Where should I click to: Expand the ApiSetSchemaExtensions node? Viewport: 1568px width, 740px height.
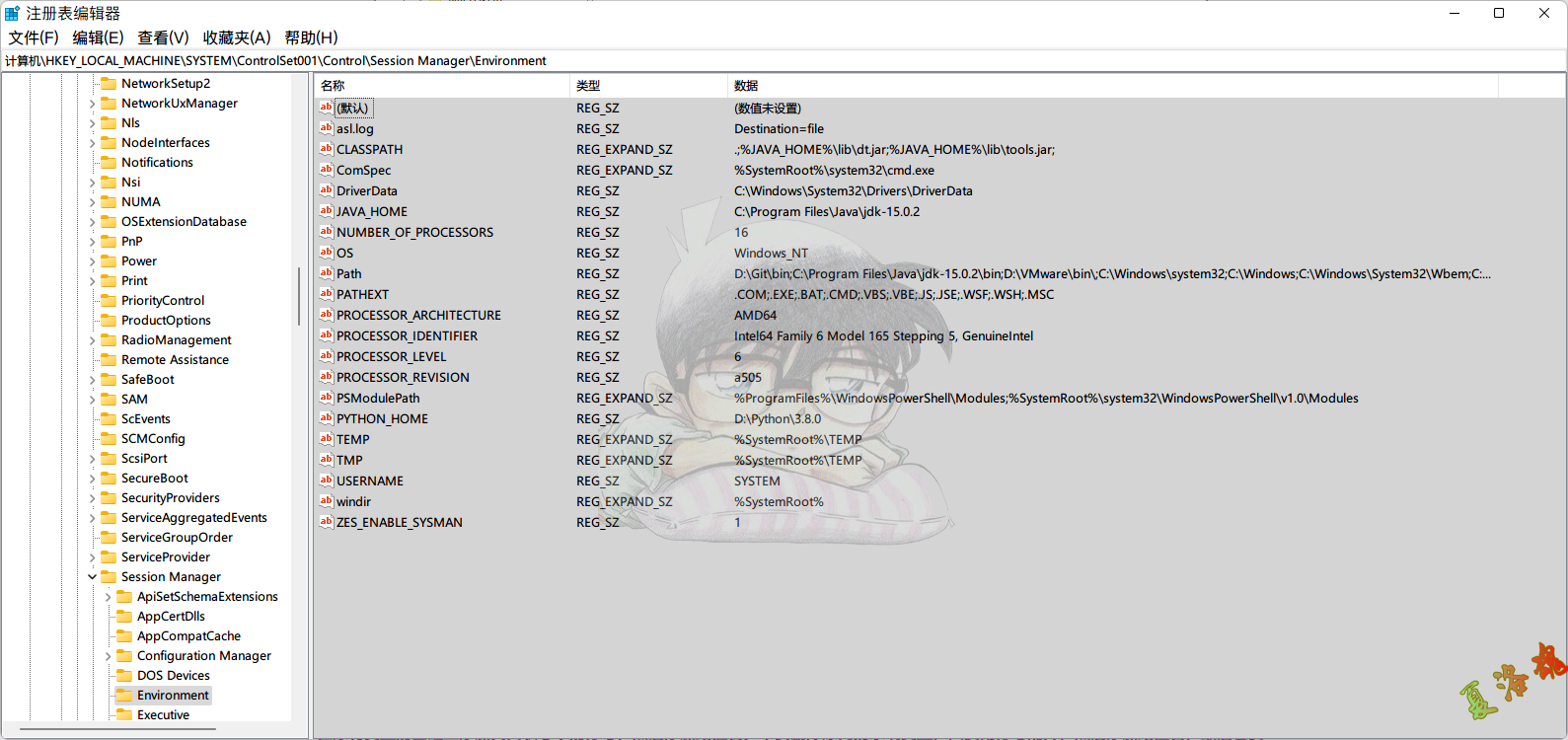(x=109, y=597)
